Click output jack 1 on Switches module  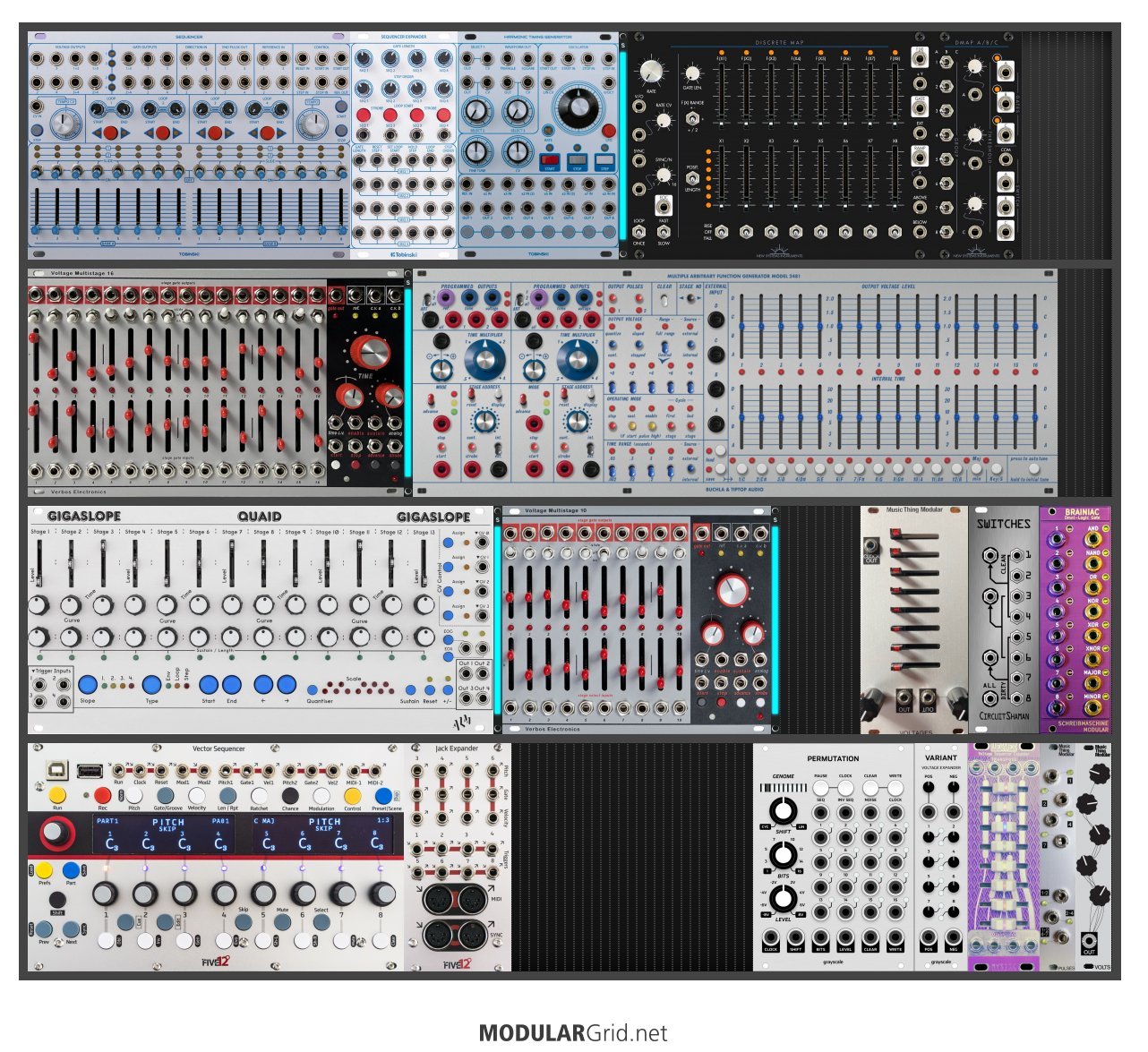(x=1016, y=555)
